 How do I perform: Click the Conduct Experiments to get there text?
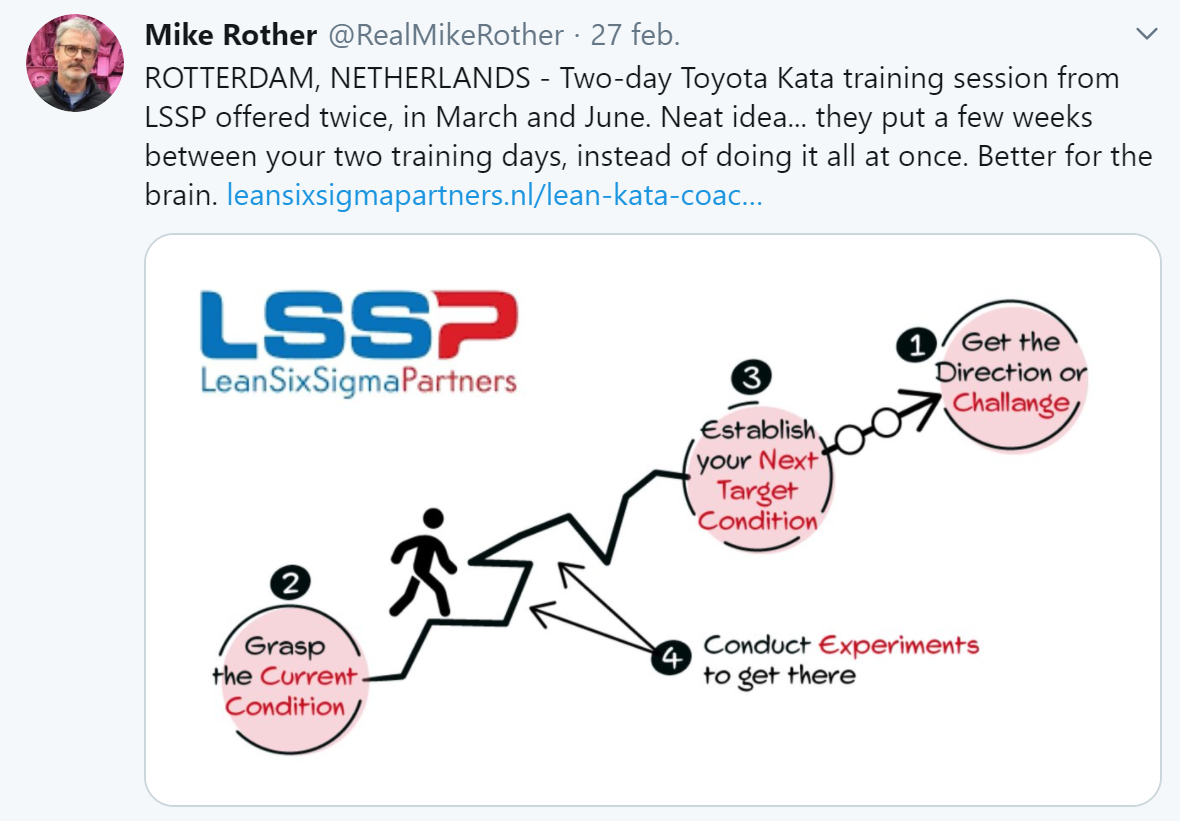click(841, 659)
